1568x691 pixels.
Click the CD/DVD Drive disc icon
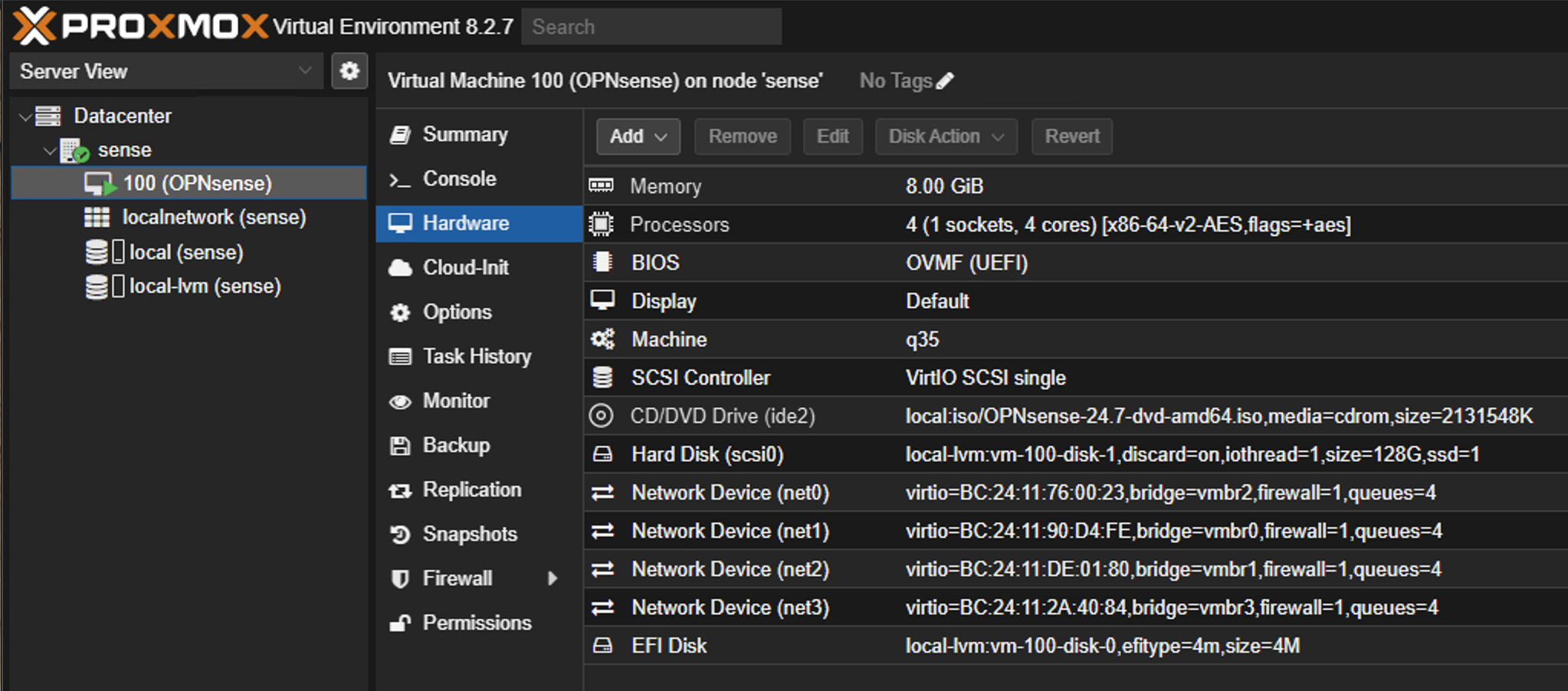coord(602,415)
